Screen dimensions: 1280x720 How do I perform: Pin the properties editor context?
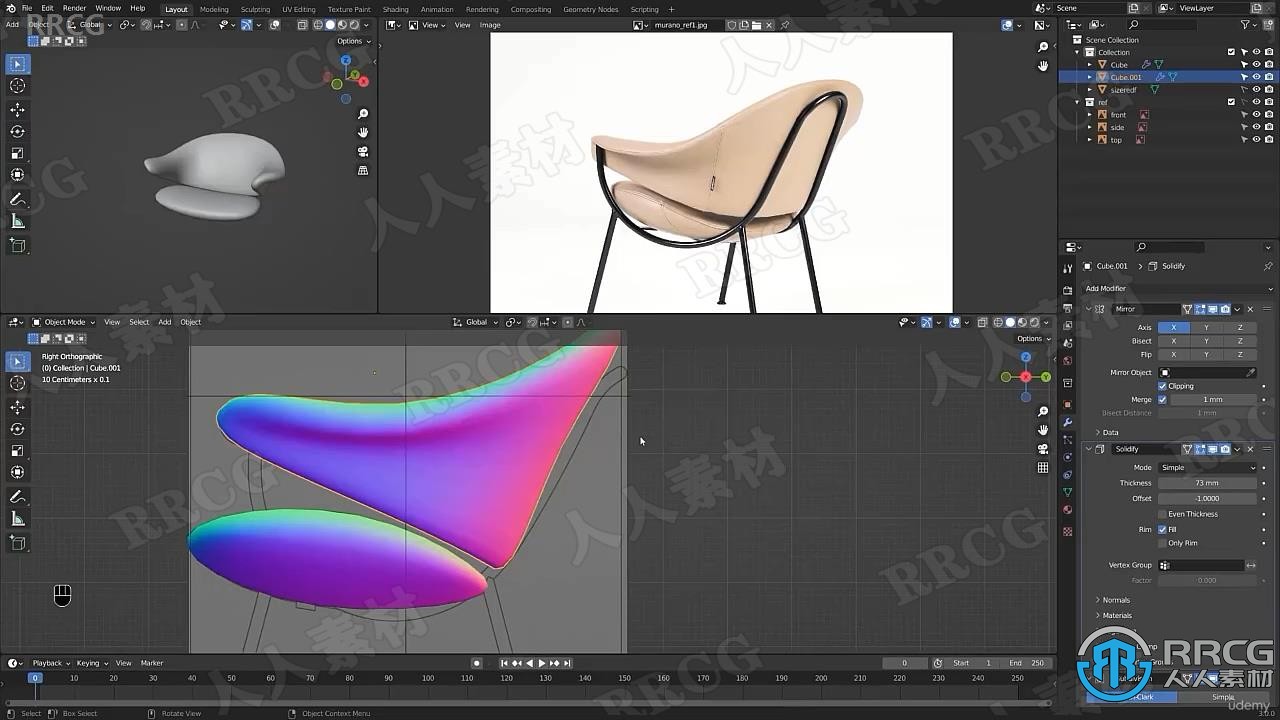[x=1270, y=266]
